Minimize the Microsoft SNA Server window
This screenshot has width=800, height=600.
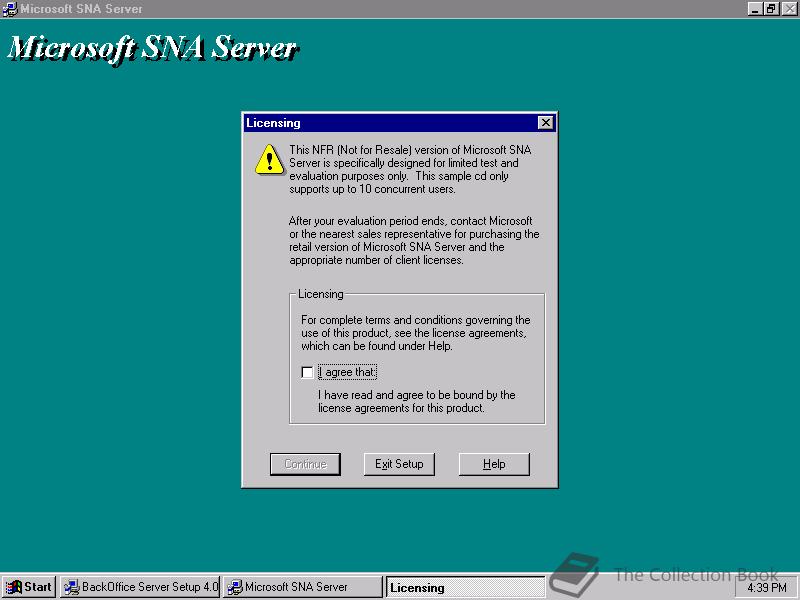pyautogui.click(x=755, y=9)
